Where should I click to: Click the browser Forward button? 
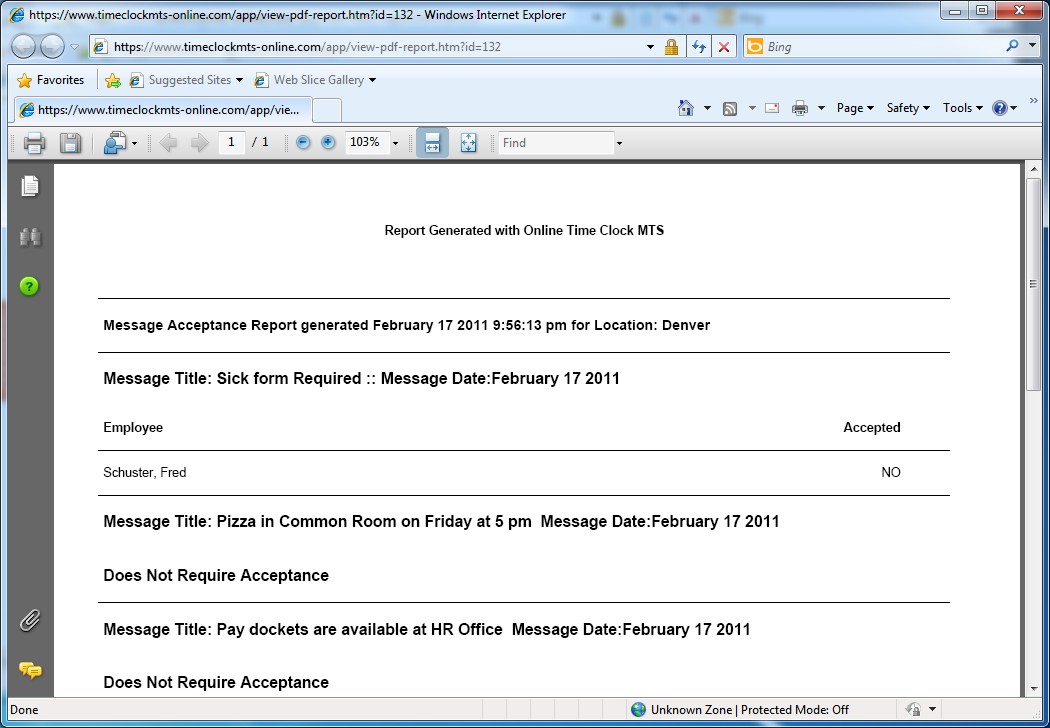pos(52,46)
